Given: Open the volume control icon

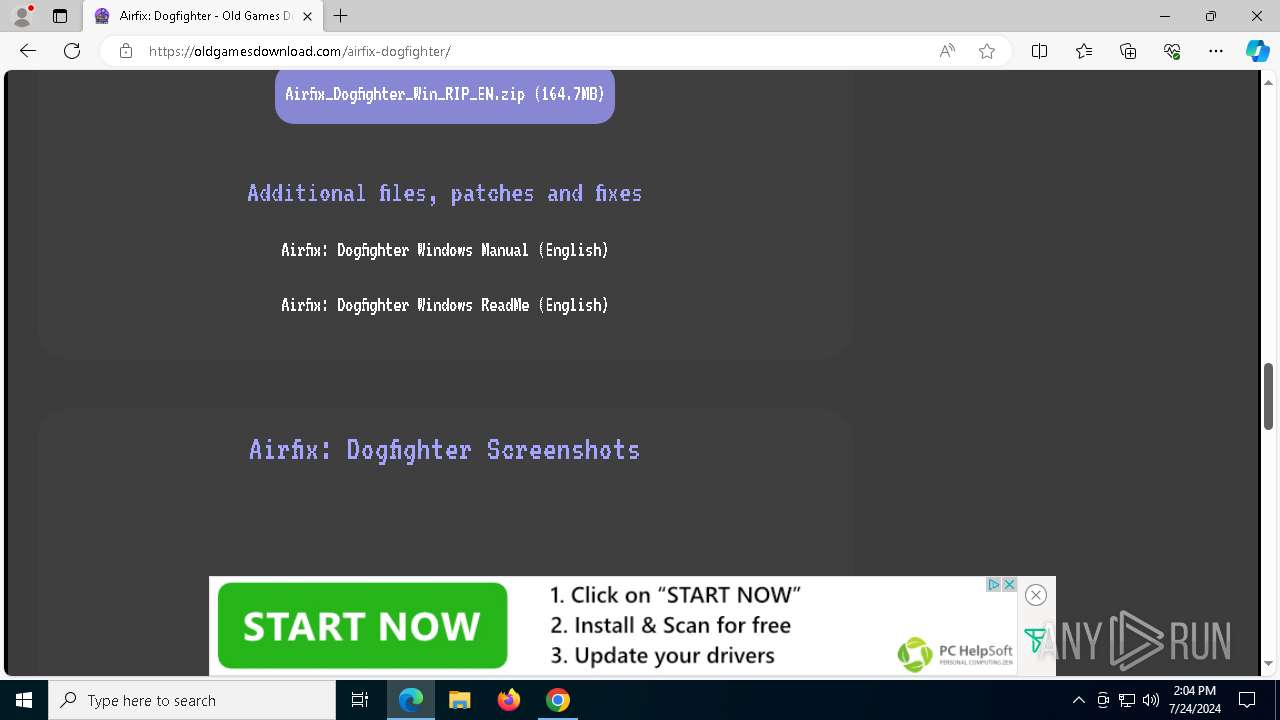Looking at the screenshot, I should pyautogui.click(x=1150, y=700).
